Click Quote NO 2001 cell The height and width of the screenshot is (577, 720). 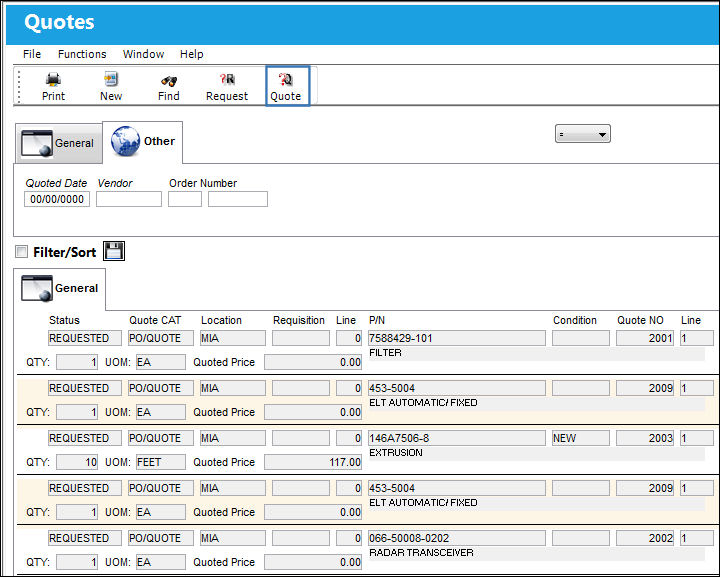click(x=645, y=338)
